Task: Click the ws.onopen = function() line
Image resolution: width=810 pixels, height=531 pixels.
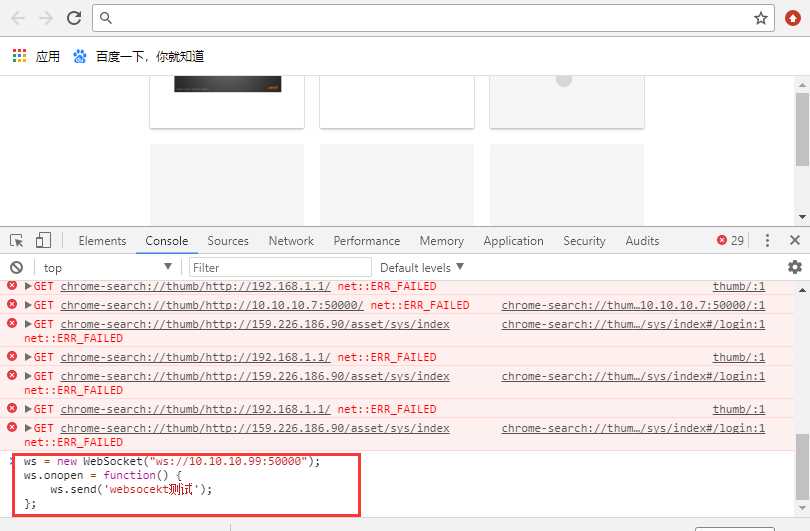Action: click(x=102, y=475)
